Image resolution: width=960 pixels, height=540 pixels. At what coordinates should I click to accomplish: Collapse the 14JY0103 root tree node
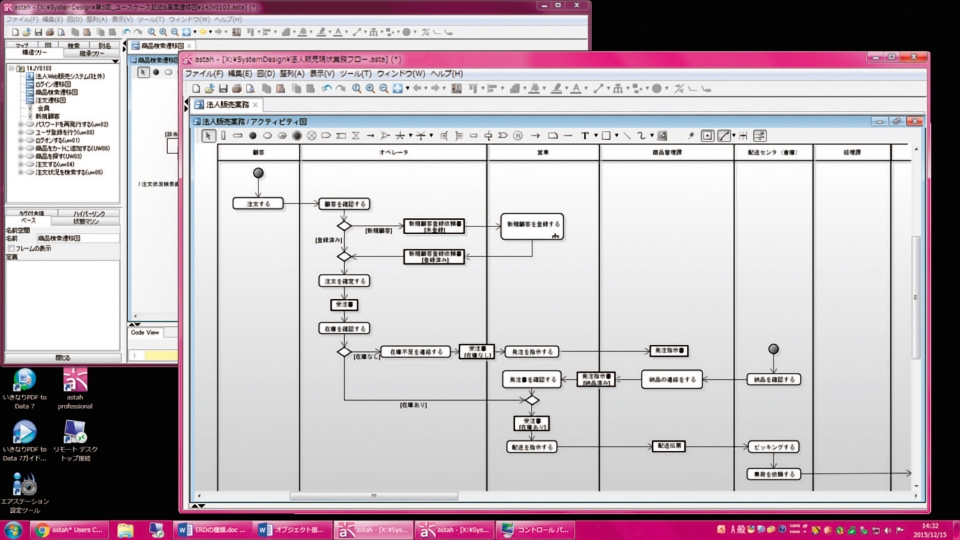[12, 69]
